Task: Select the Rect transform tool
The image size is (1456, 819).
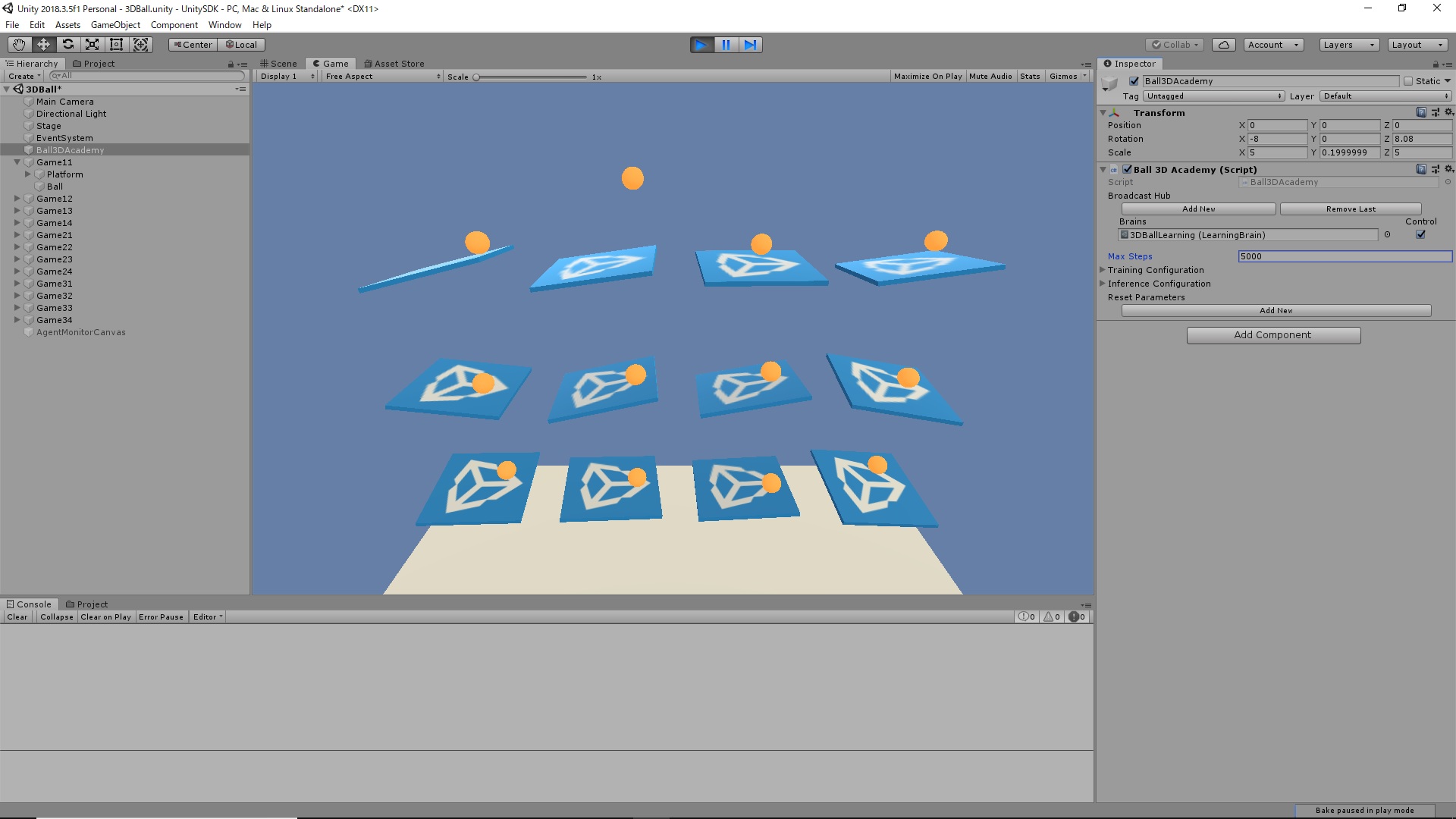Action: (116, 45)
